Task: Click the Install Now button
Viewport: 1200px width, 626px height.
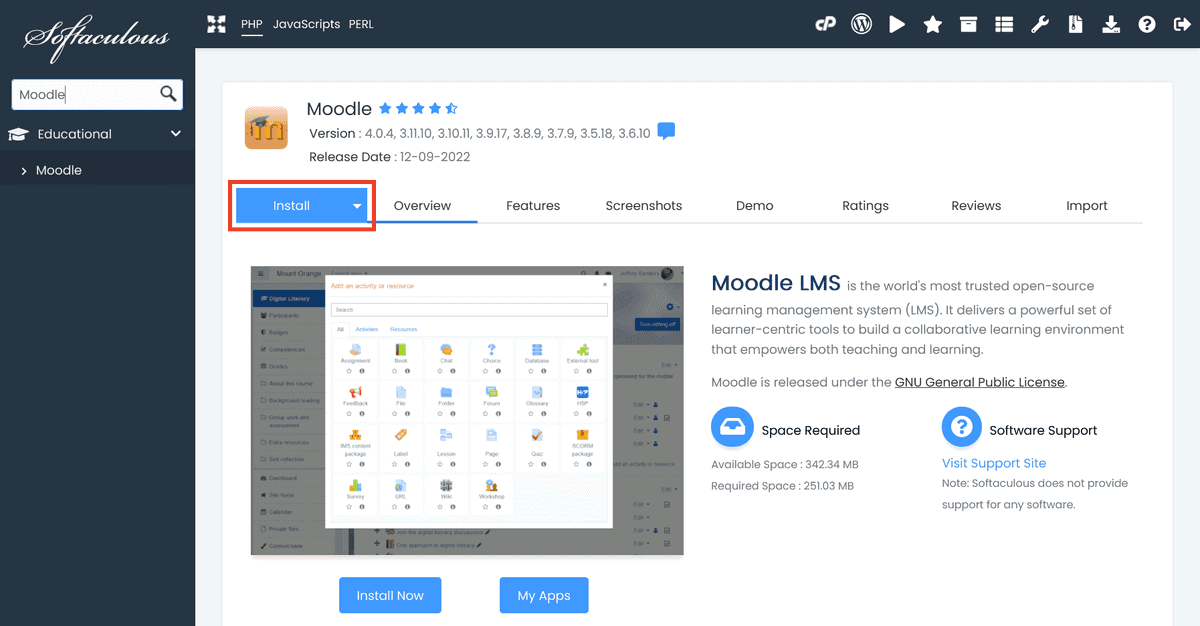Action: (x=390, y=595)
